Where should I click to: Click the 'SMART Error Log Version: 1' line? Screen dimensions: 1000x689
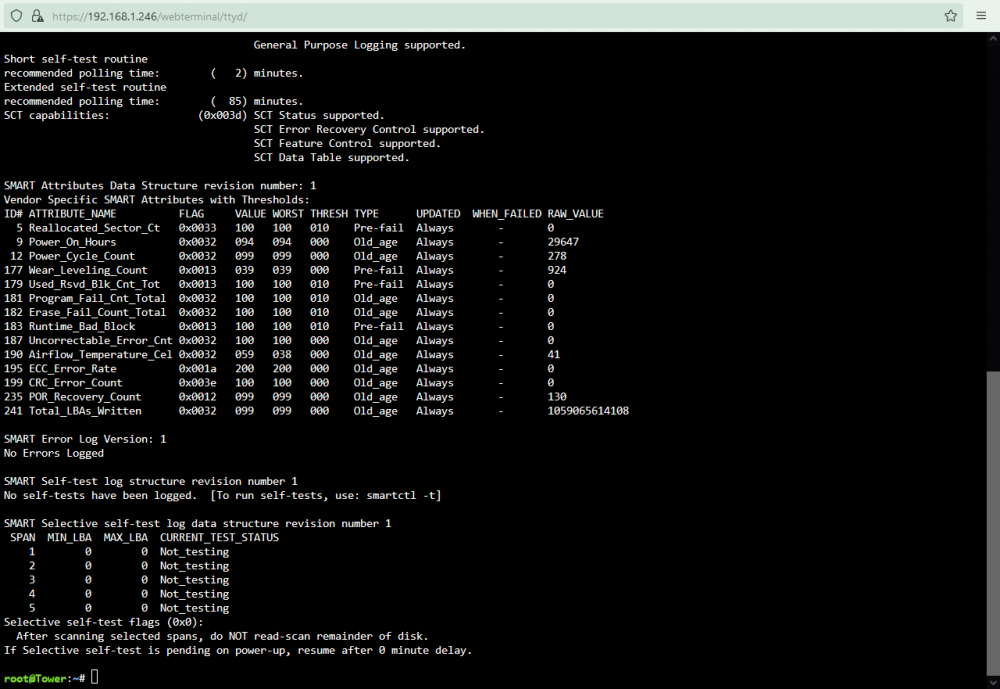[x=85, y=439]
